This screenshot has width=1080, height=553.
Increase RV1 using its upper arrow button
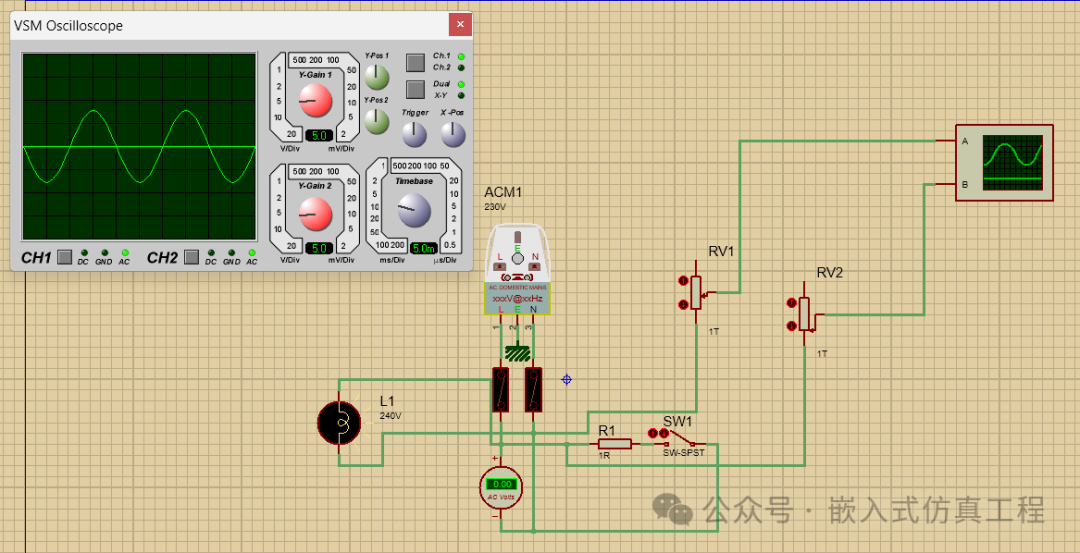coord(683,279)
